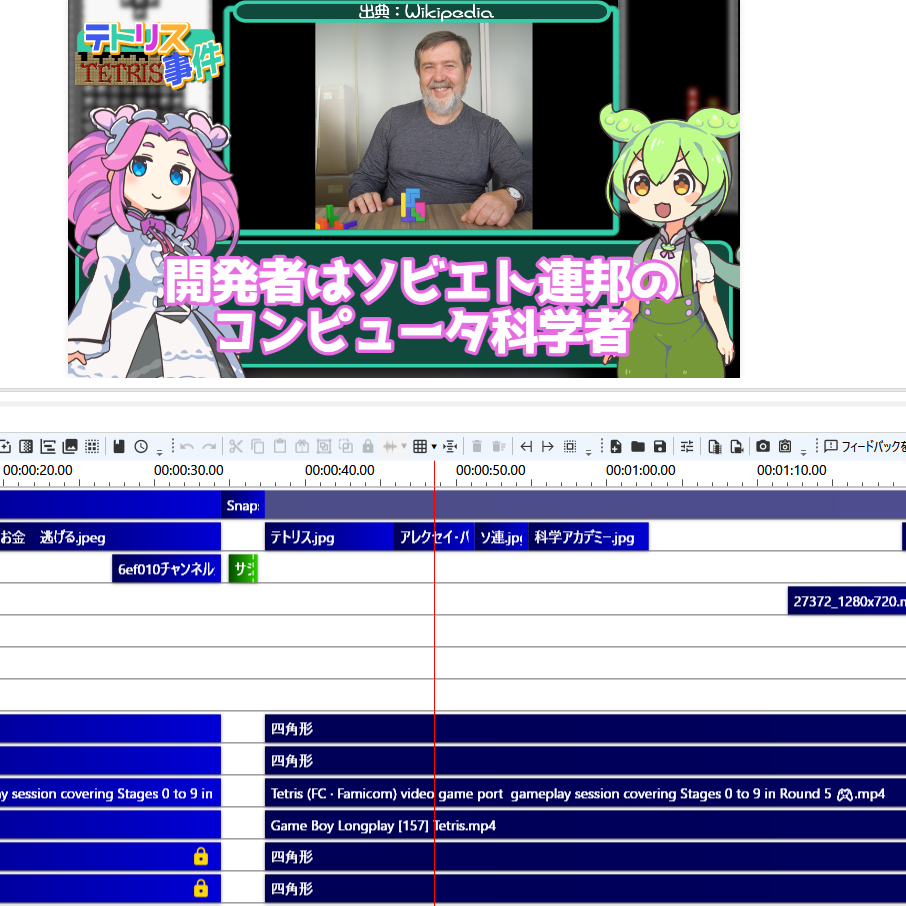Expand toolbar overflow after clipboard camera icon
Viewport: 906px width, 906px height.
[x=803, y=452]
